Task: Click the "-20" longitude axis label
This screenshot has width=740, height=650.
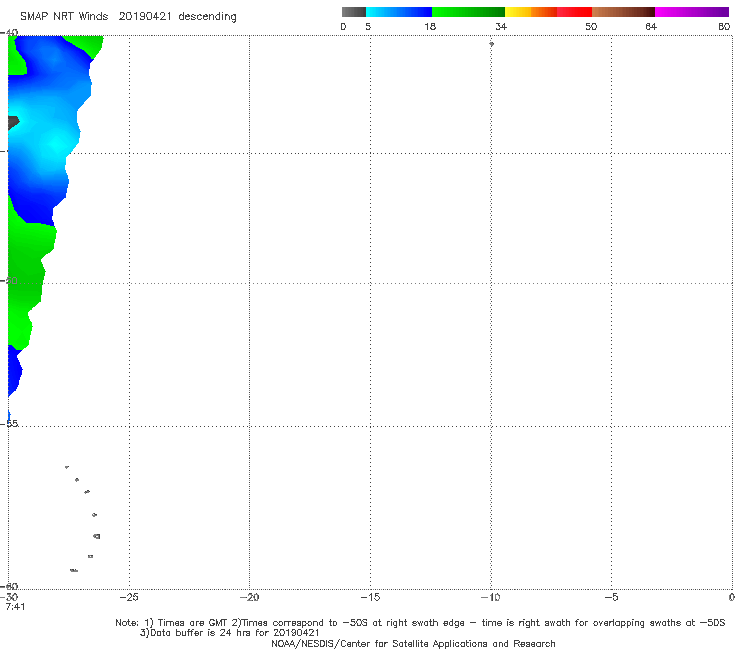Action: tap(249, 597)
